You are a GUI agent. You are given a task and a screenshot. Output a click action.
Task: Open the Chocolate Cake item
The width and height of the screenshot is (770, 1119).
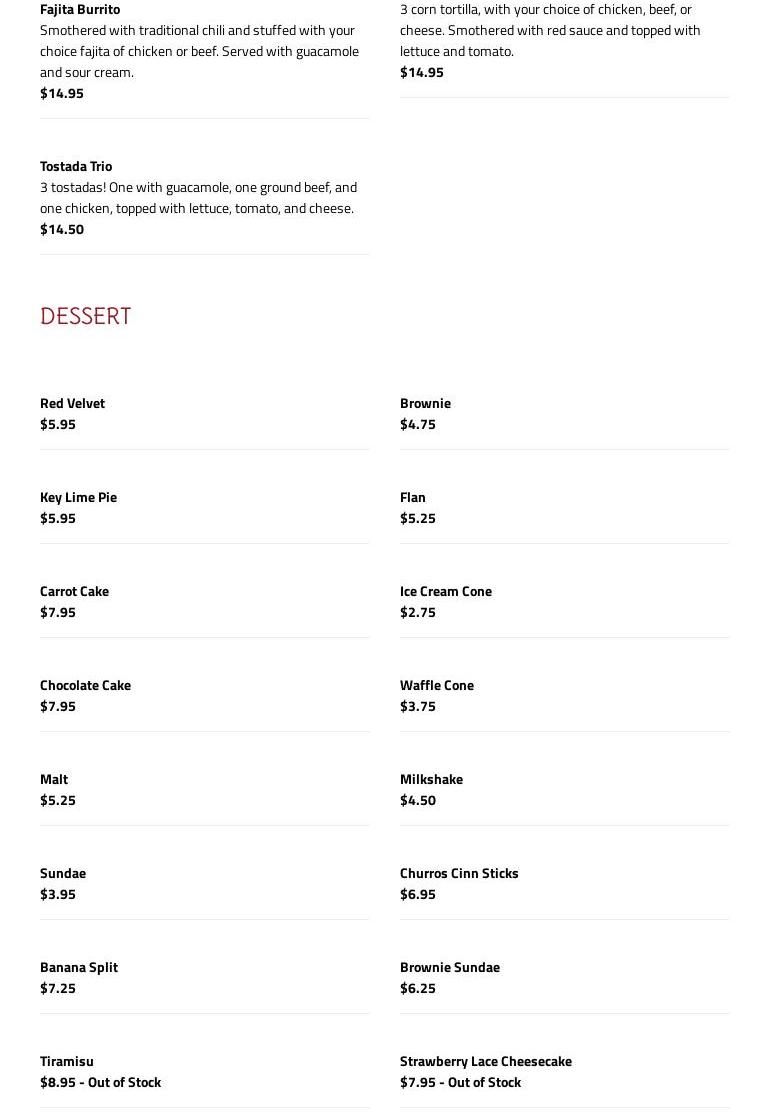pos(85,685)
